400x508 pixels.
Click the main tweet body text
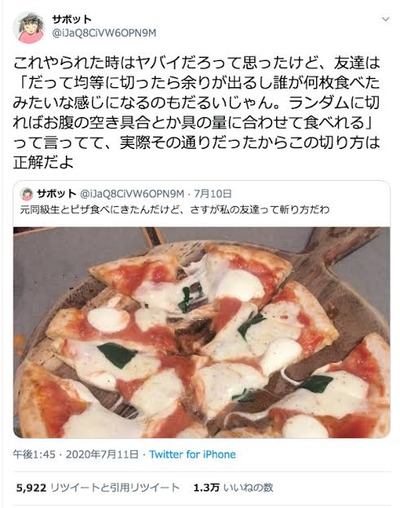coord(196,113)
